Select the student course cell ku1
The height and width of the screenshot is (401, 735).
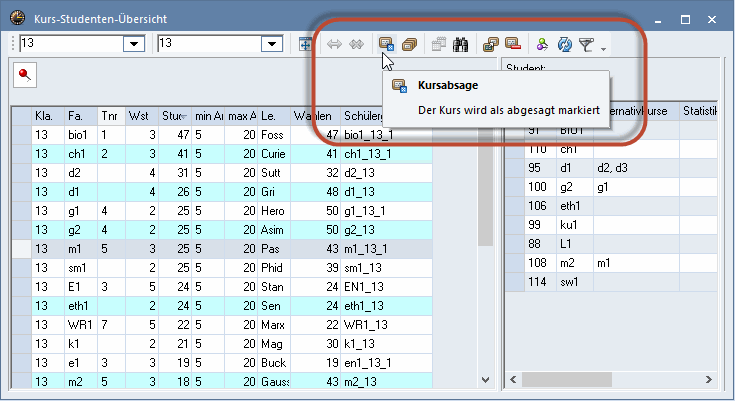tap(575, 225)
